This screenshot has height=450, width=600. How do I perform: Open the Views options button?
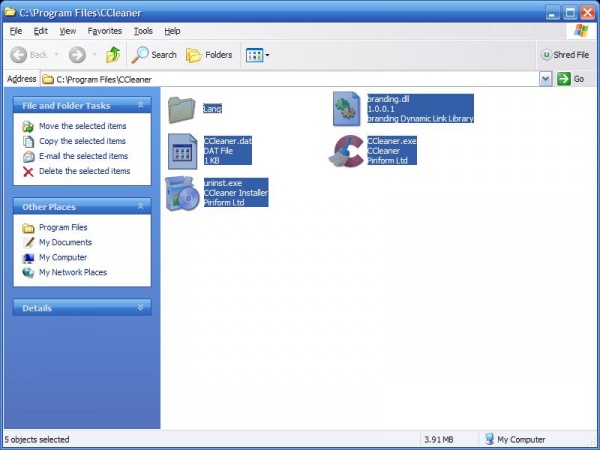click(258, 55)
